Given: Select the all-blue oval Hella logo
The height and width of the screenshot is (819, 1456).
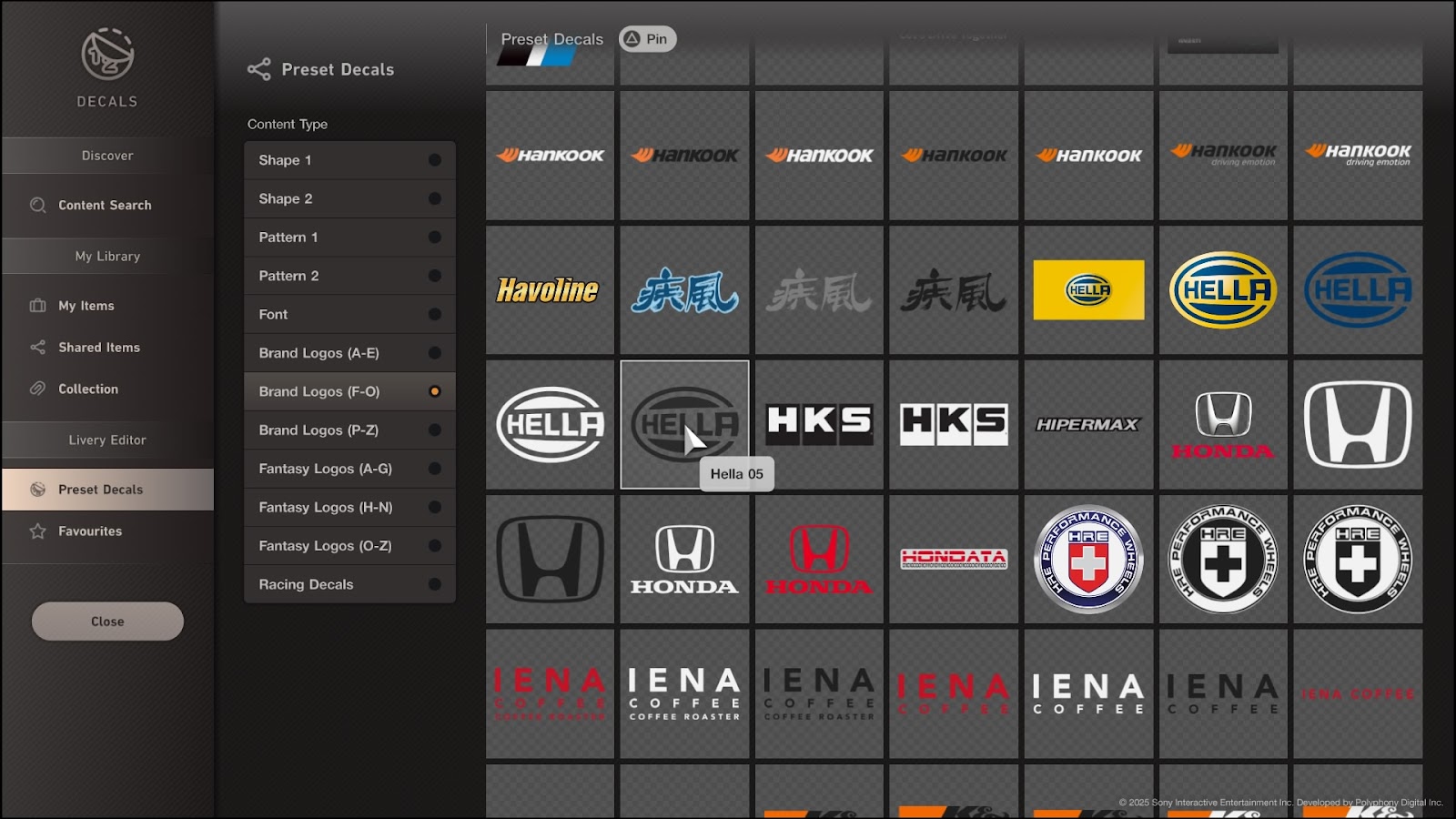Looking at the screenshot, I should click(1358, 290).
